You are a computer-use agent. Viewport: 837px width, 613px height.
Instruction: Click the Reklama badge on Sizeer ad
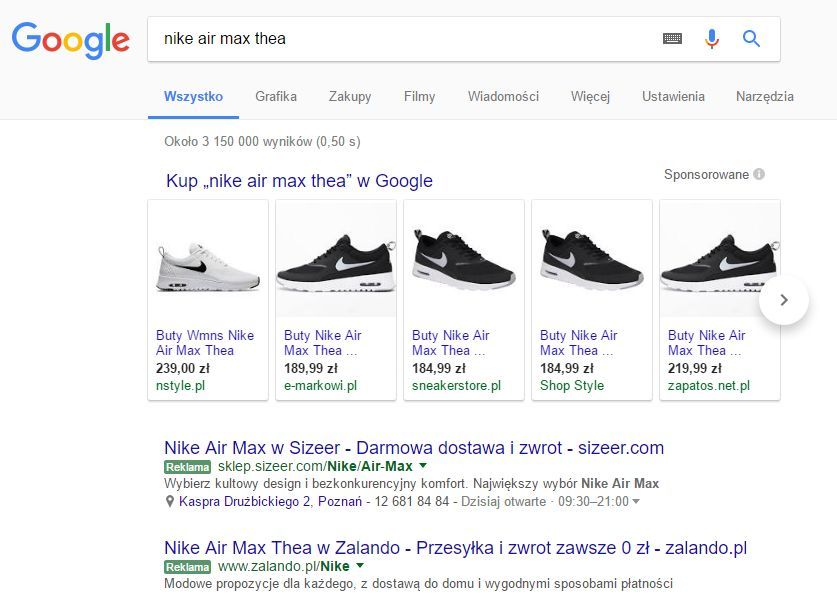[x=187, y=467]
